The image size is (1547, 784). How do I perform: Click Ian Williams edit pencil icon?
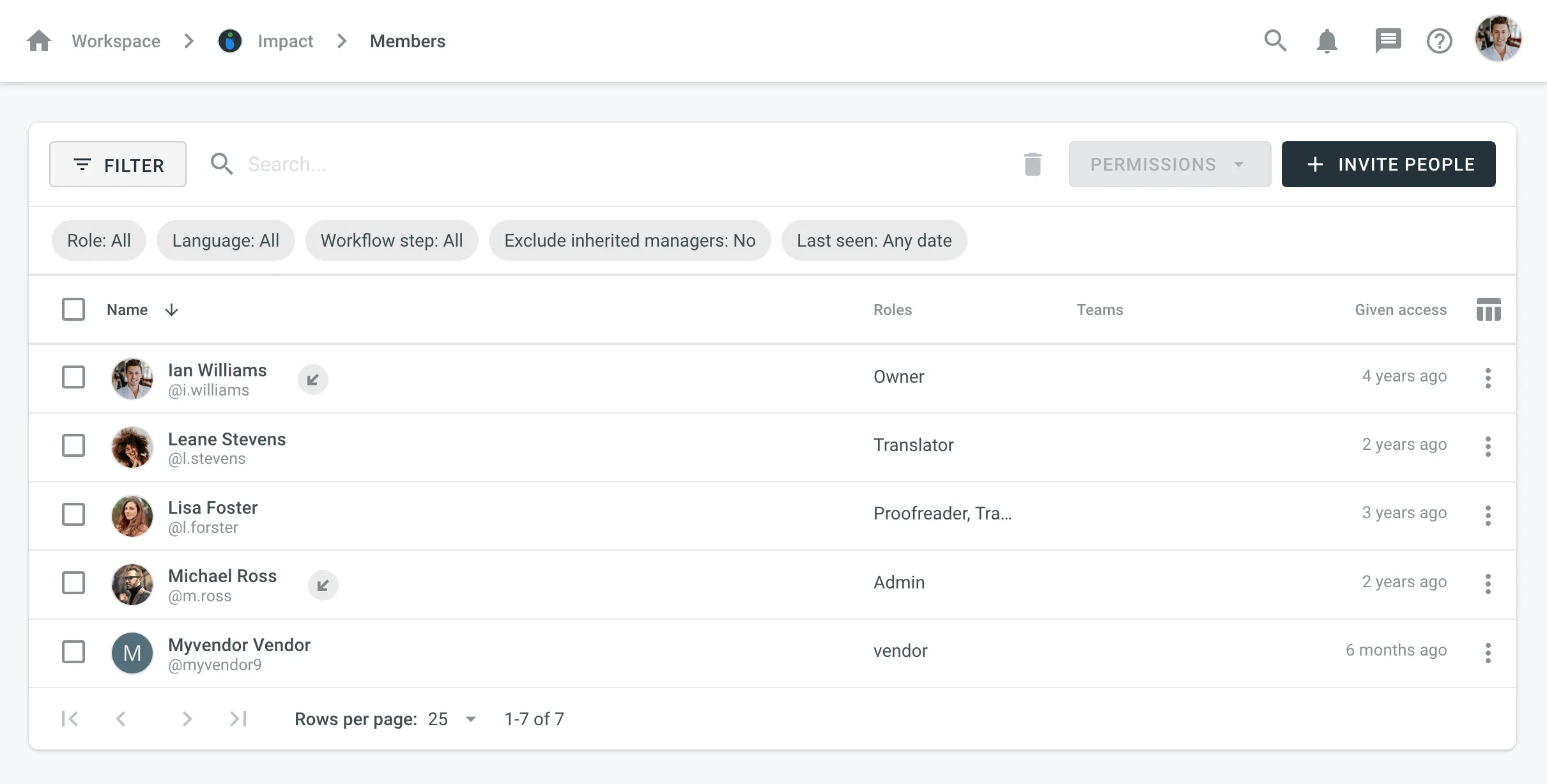point(312,378)
